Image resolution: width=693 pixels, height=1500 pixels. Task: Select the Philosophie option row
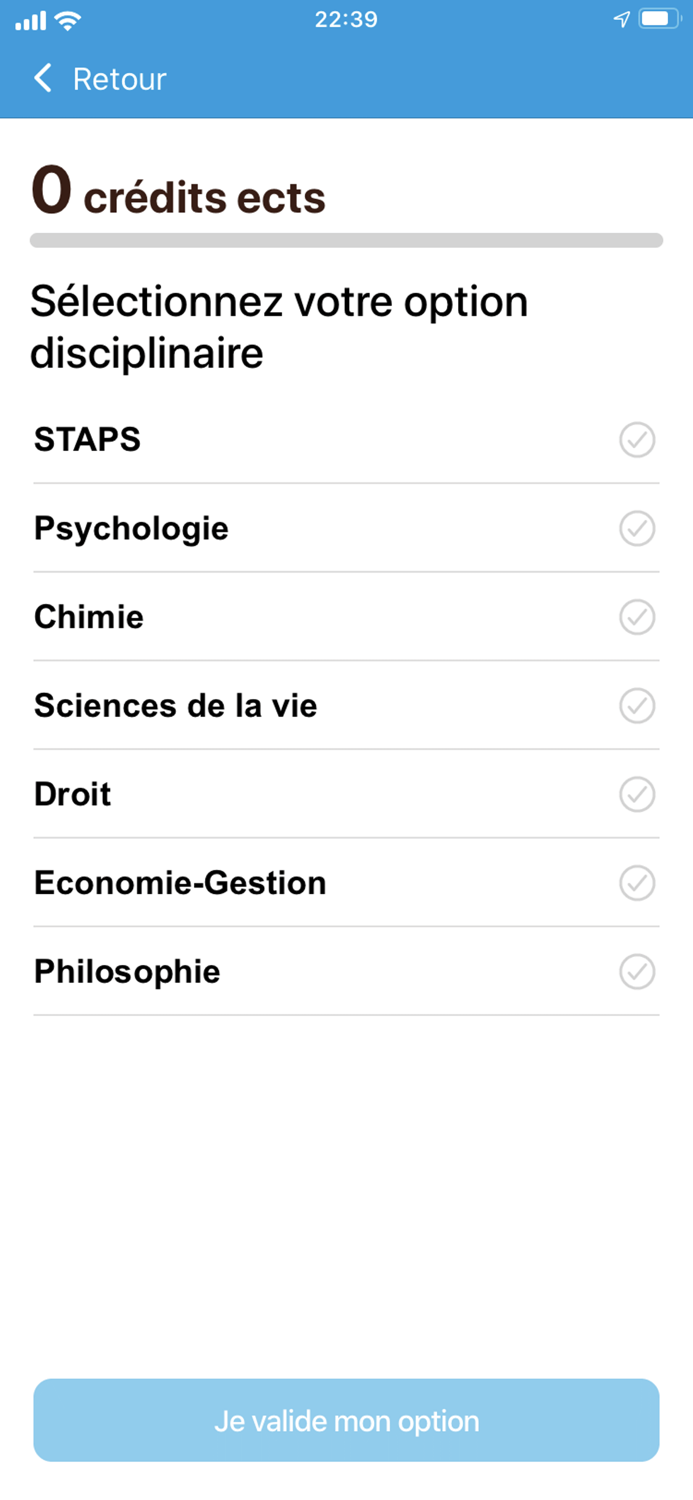pos(346,971)
